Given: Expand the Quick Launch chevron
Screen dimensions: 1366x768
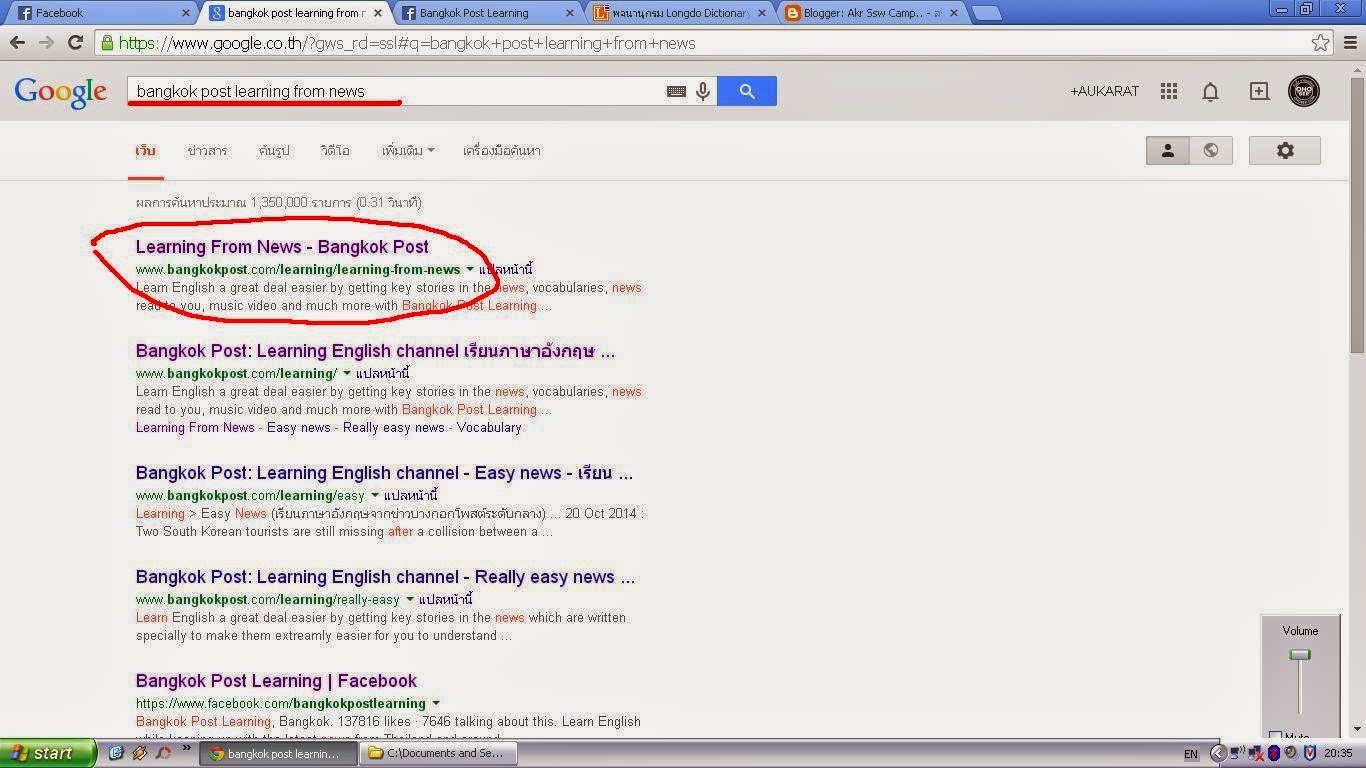Looking at the screenshot, I should [186, 748].
